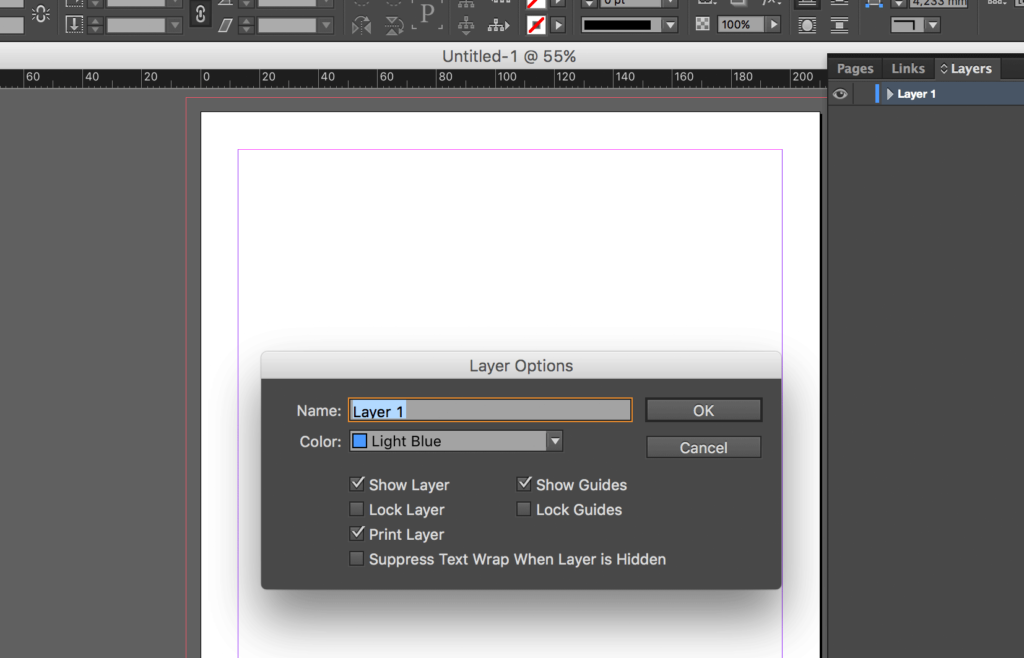Click the shear icon in Control panel
1024x658 pixels.
click(x=225, y=25)
